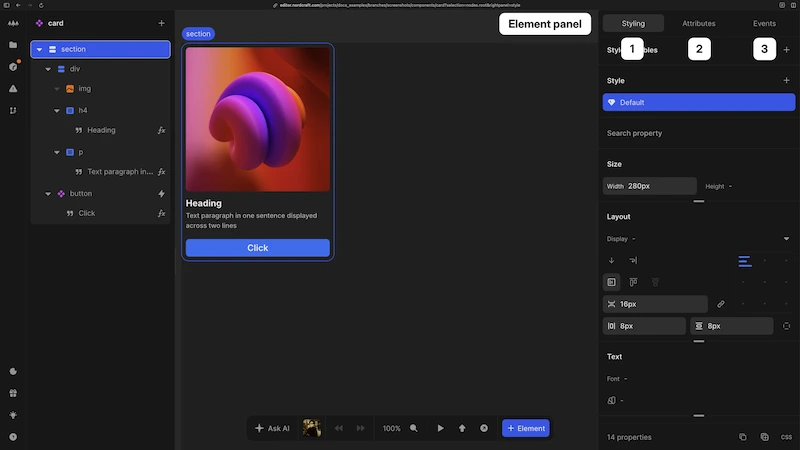800x450 pixels.
Task: Click the avatar thumbnail in the bottom toolbar
Action: (x=311, y=428)
